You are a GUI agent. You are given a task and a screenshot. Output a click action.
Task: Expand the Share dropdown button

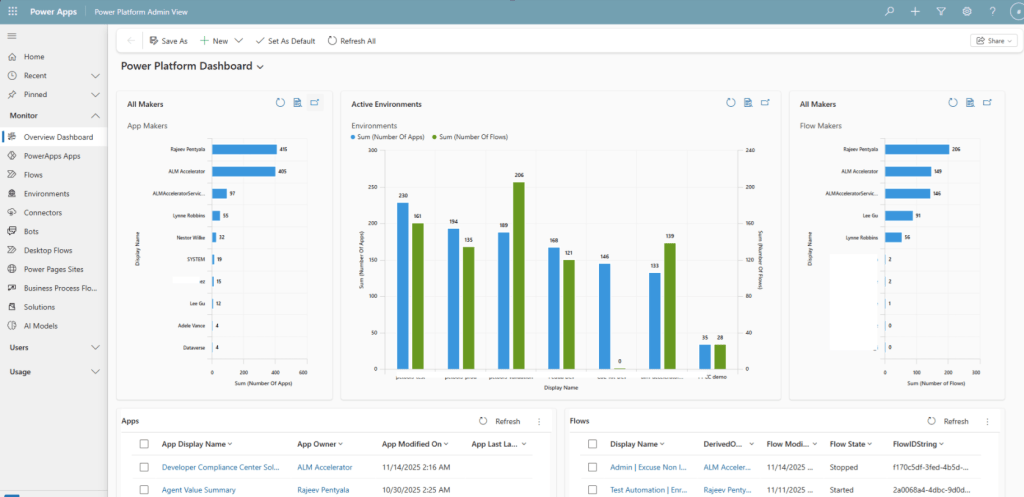(x=993, y=41)
